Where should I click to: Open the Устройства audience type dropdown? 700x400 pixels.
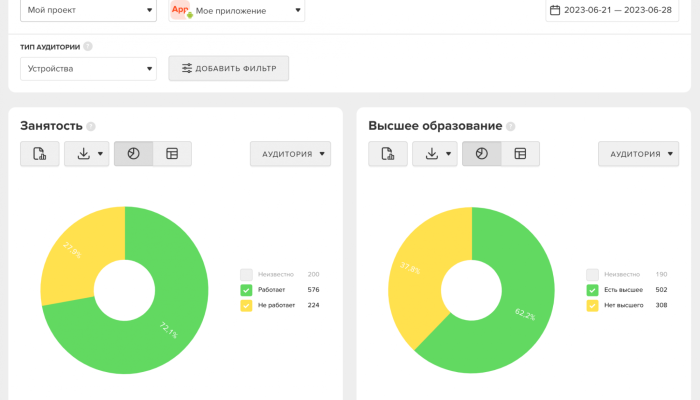pos(88,69)
